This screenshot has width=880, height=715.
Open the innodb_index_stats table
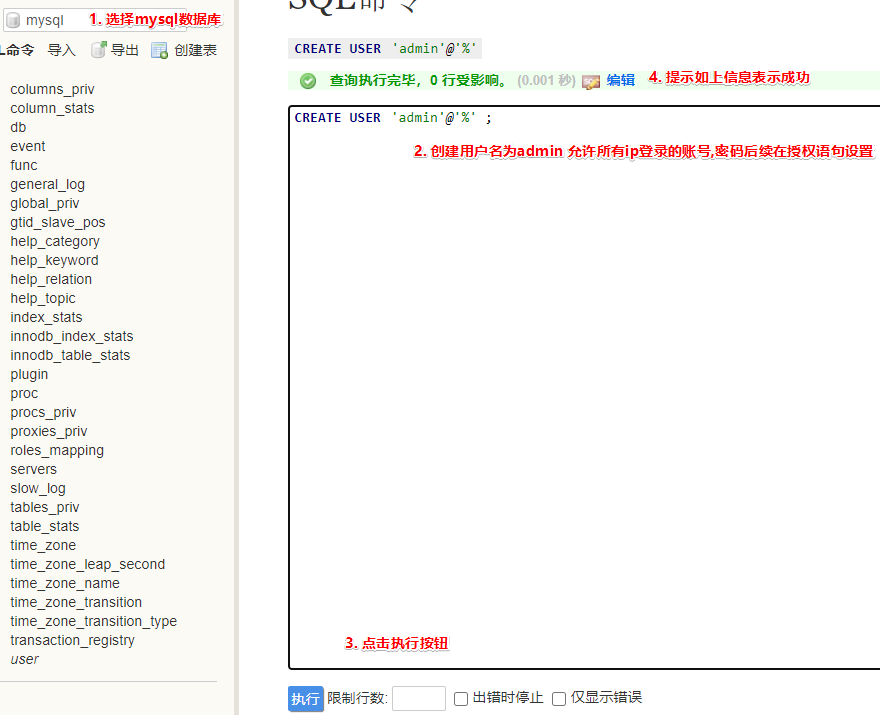click(x=72, y=337)
